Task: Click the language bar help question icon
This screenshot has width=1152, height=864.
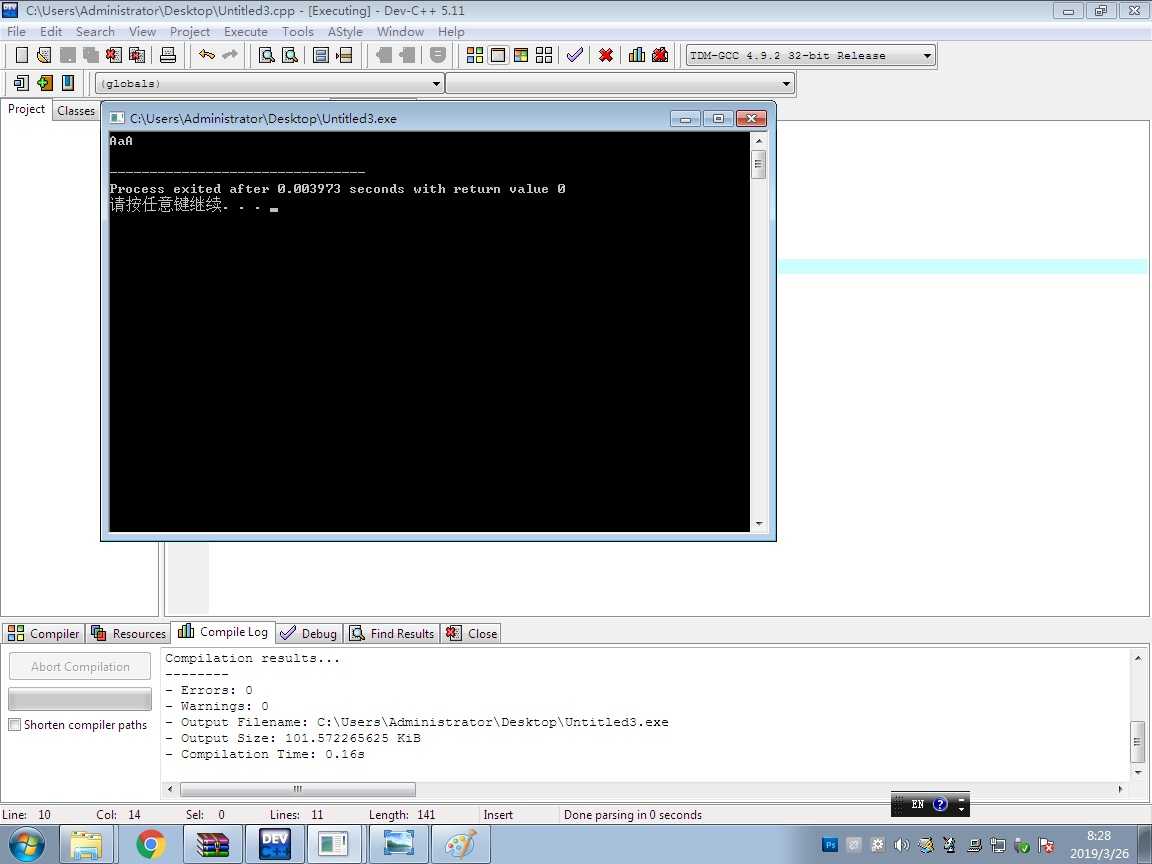Action: (x=940, y=804)
